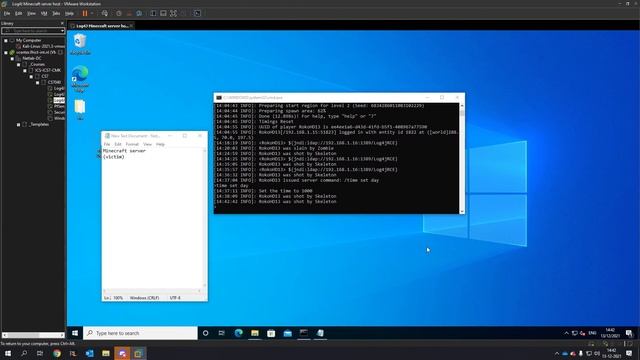Screen dimensions: 640x360
Task: Pause the virtual machine with the orange button
Action: pyautogui.click(x=85, y=13)
